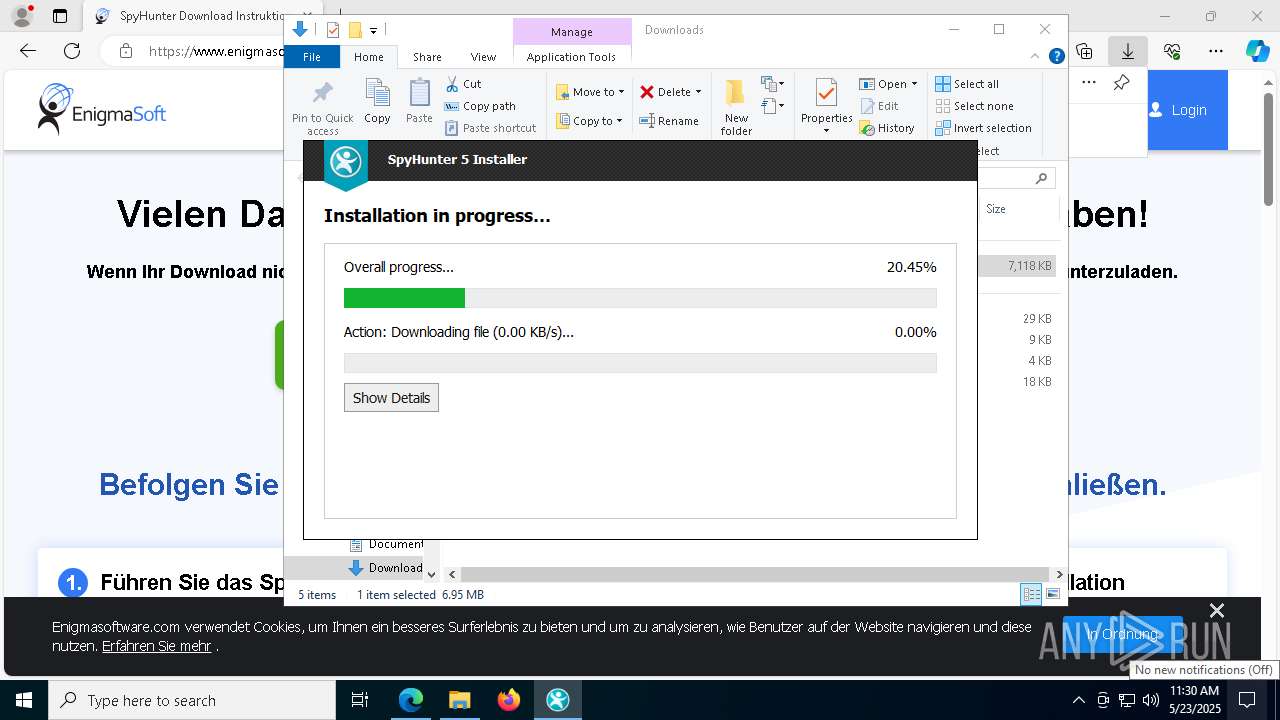Click Select none in ribbon
The image size is (1280, 720).
974,106
